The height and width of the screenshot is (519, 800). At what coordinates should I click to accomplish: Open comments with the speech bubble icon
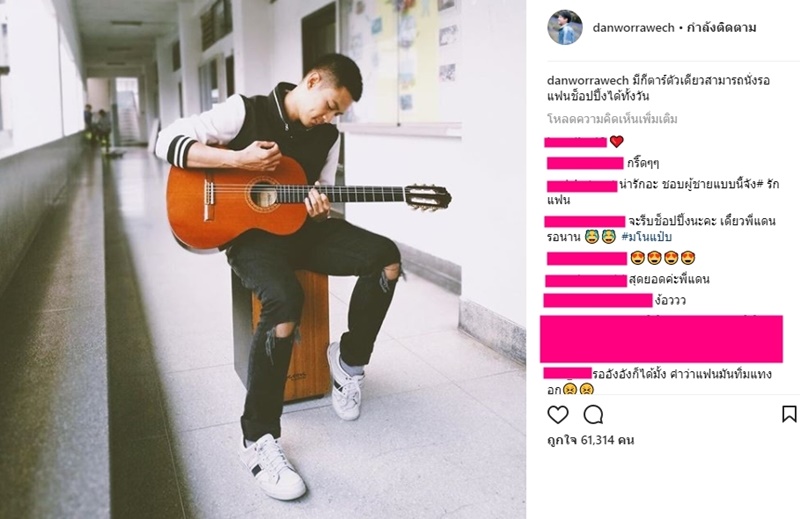click(x=593, y=415)
